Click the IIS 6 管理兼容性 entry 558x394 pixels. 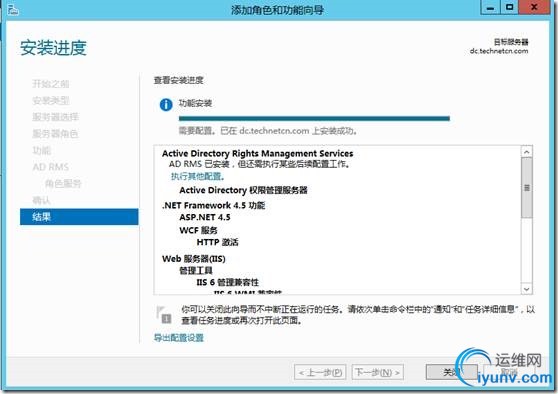[228, 282]
